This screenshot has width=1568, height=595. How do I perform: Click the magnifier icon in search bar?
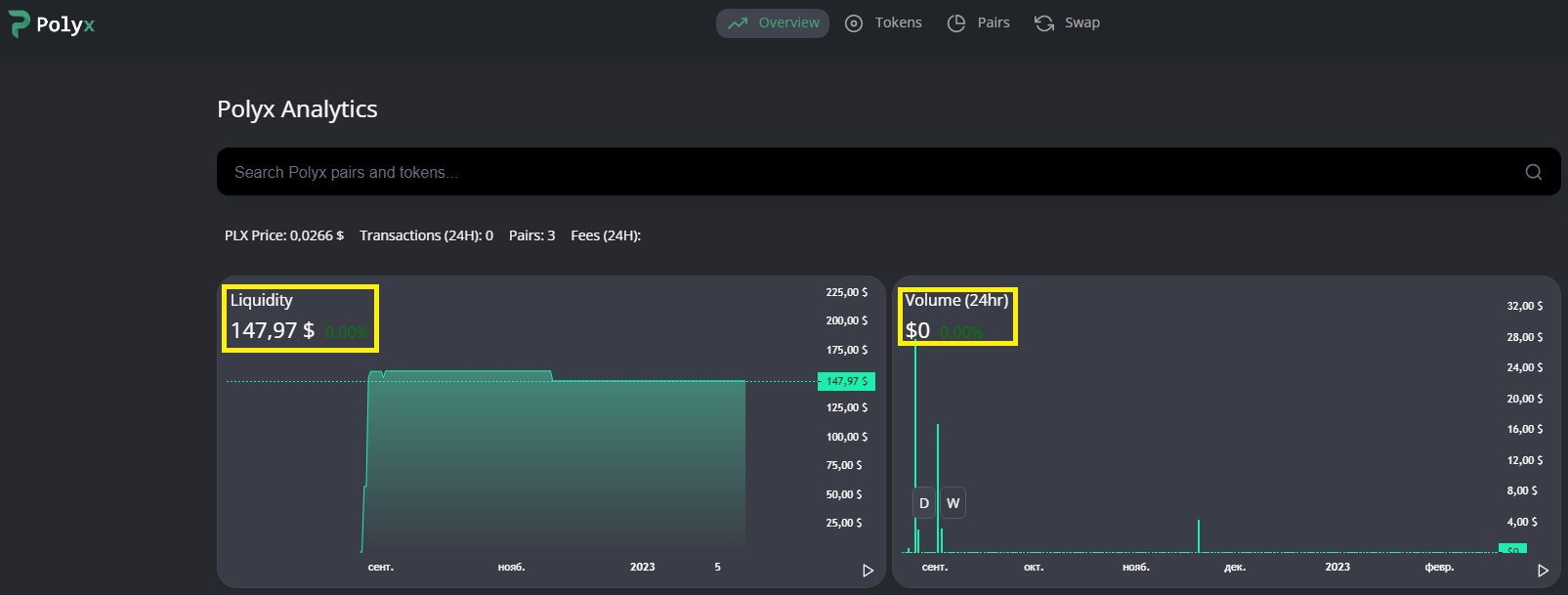click(x=1533, y=172)
